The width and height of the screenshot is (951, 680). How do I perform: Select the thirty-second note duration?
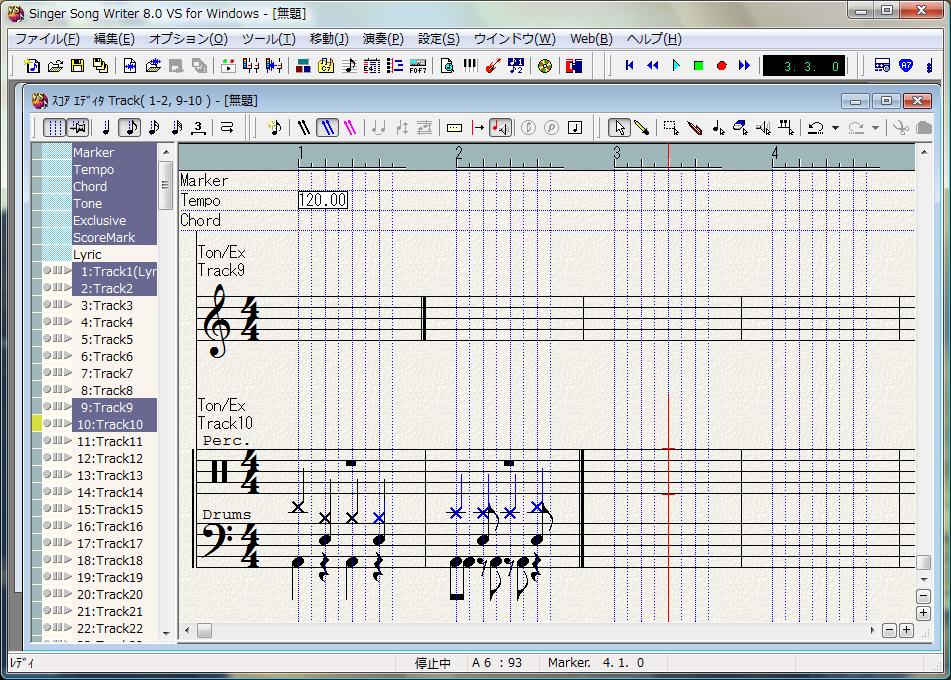(x=176, y=127)
